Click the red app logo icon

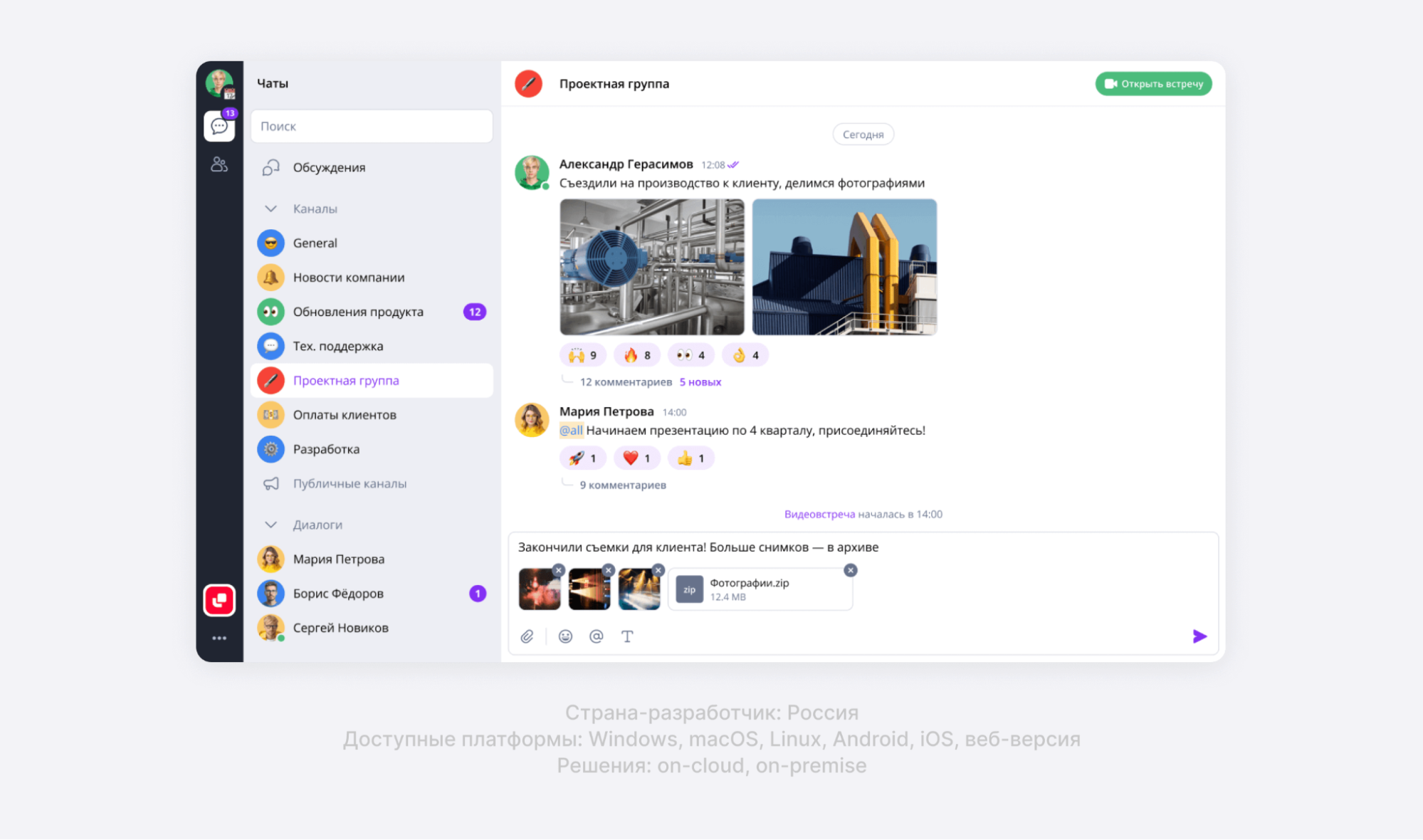point(219,600)
